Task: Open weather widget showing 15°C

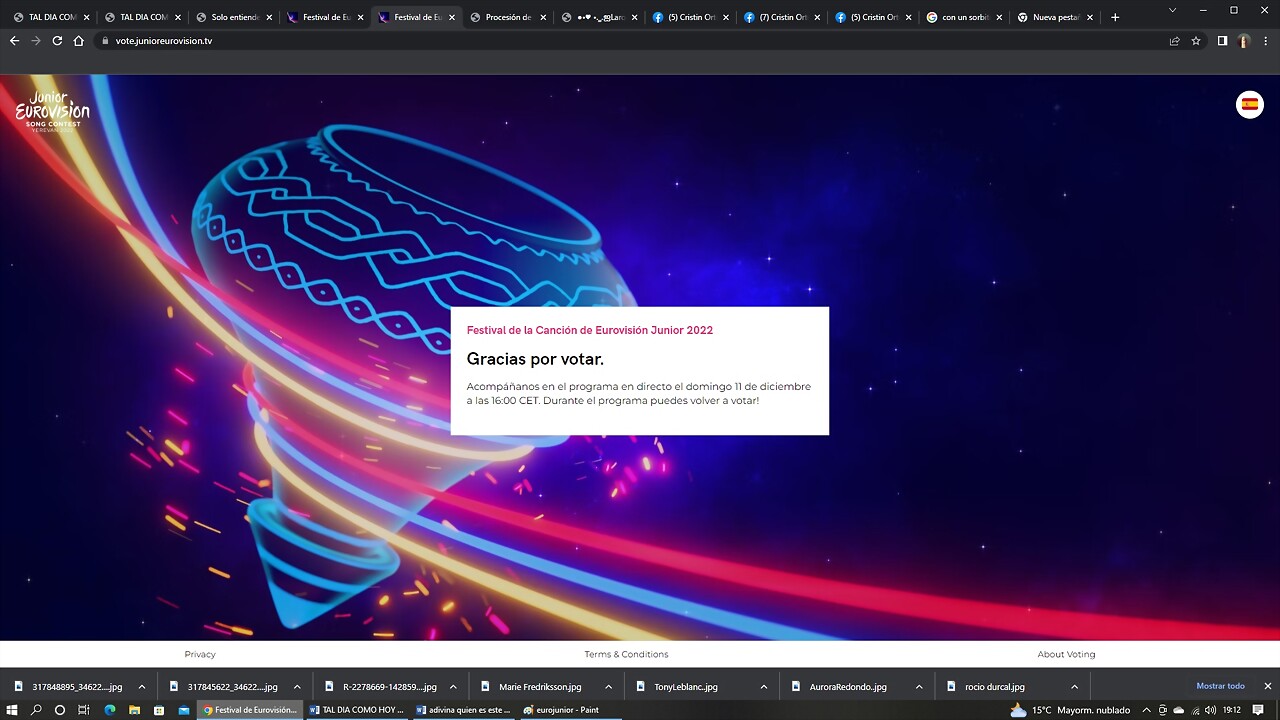Action: pos(1070,710)
